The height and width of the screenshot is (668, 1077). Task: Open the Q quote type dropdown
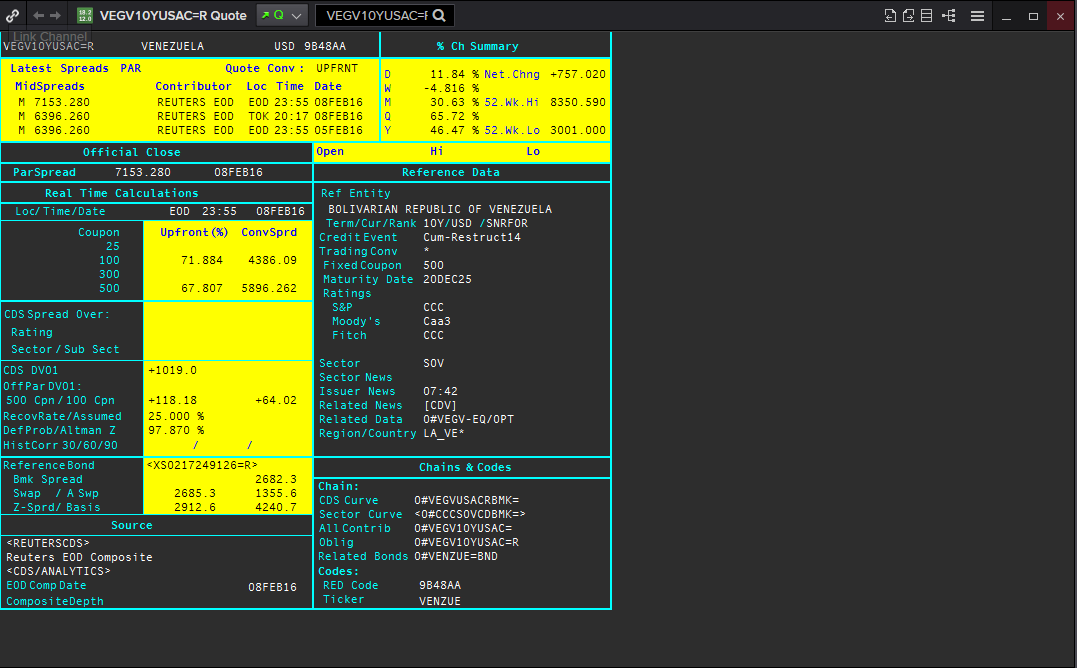coord(281,15)
